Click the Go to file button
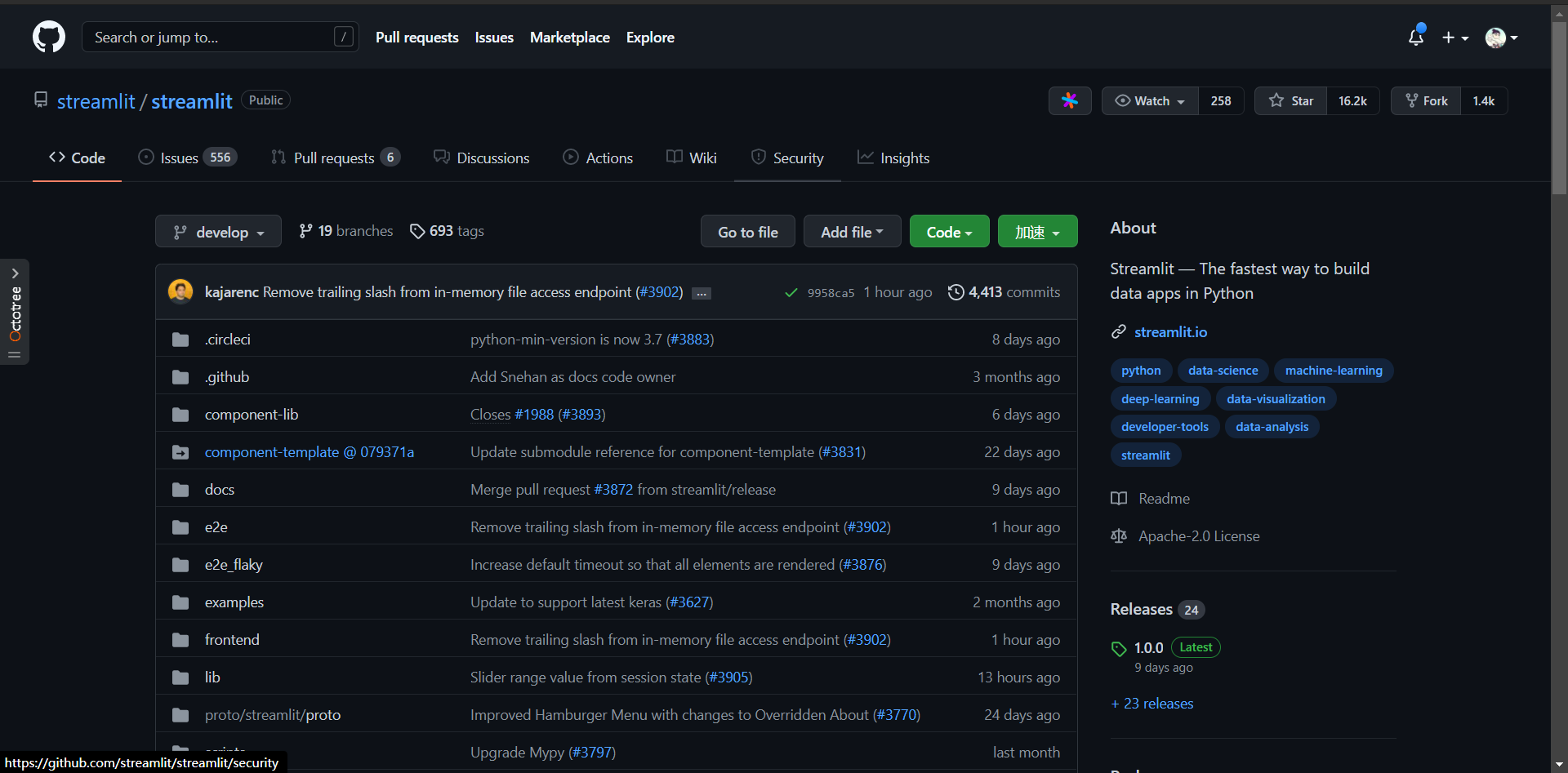Viewport: 1568px width, 773px height. coord(748,232)
